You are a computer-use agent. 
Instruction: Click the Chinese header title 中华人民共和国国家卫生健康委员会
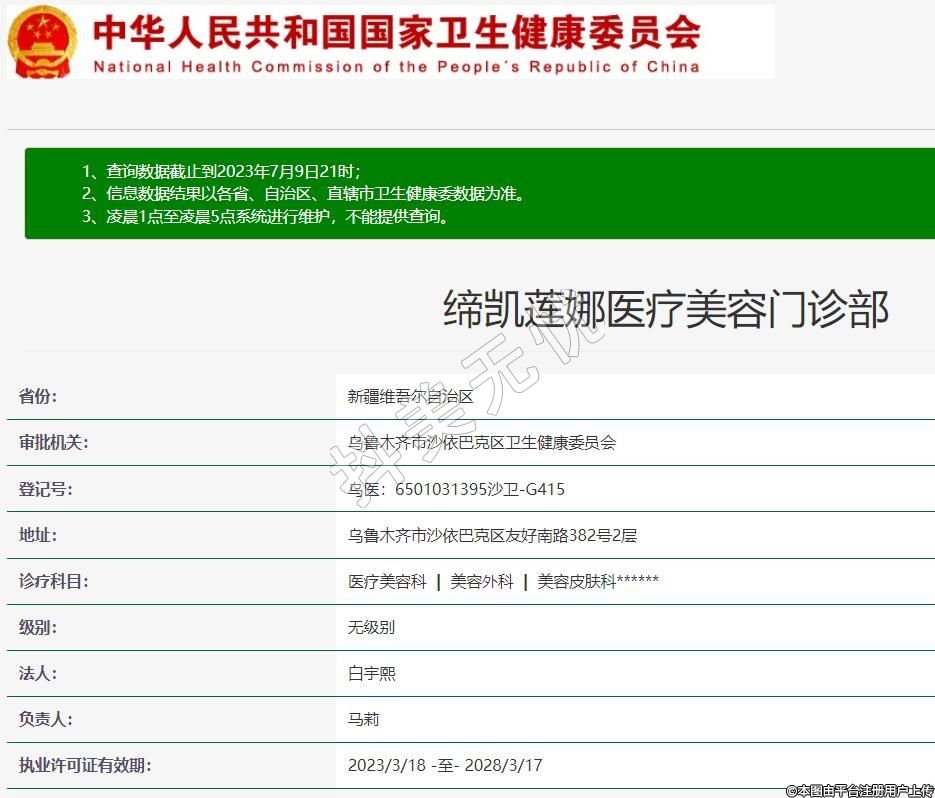coord(396,32)
